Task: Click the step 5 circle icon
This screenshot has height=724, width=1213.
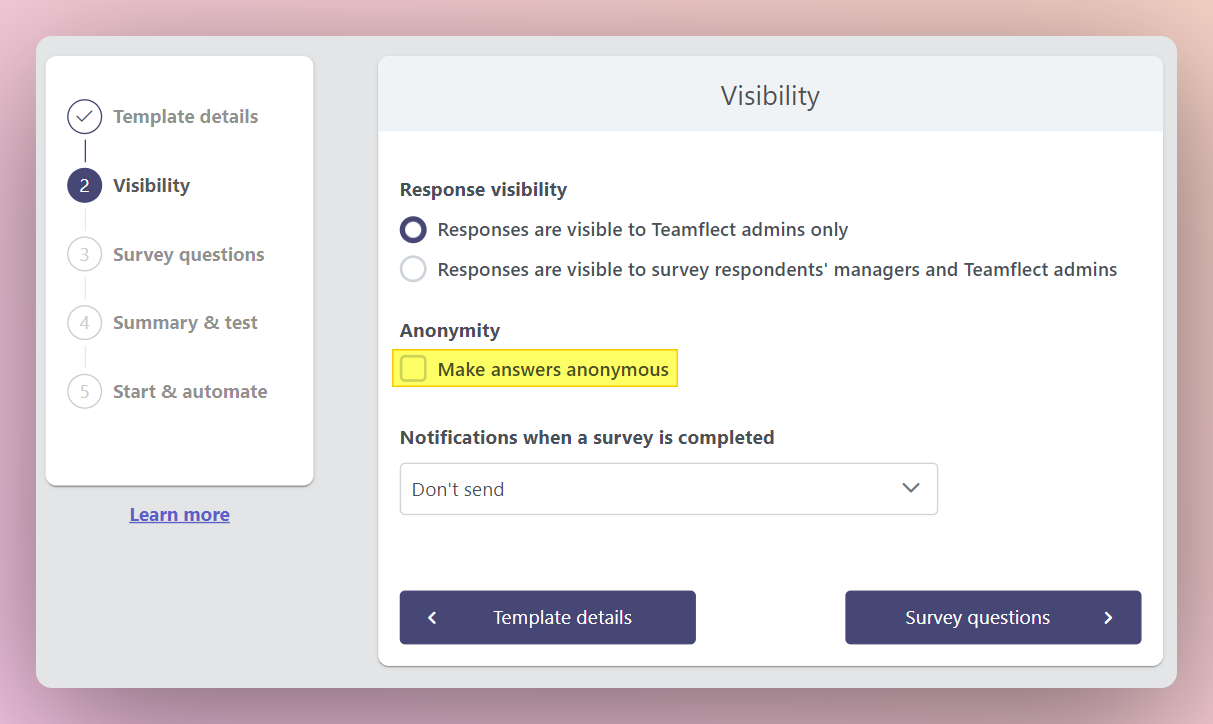Action: 85,392
